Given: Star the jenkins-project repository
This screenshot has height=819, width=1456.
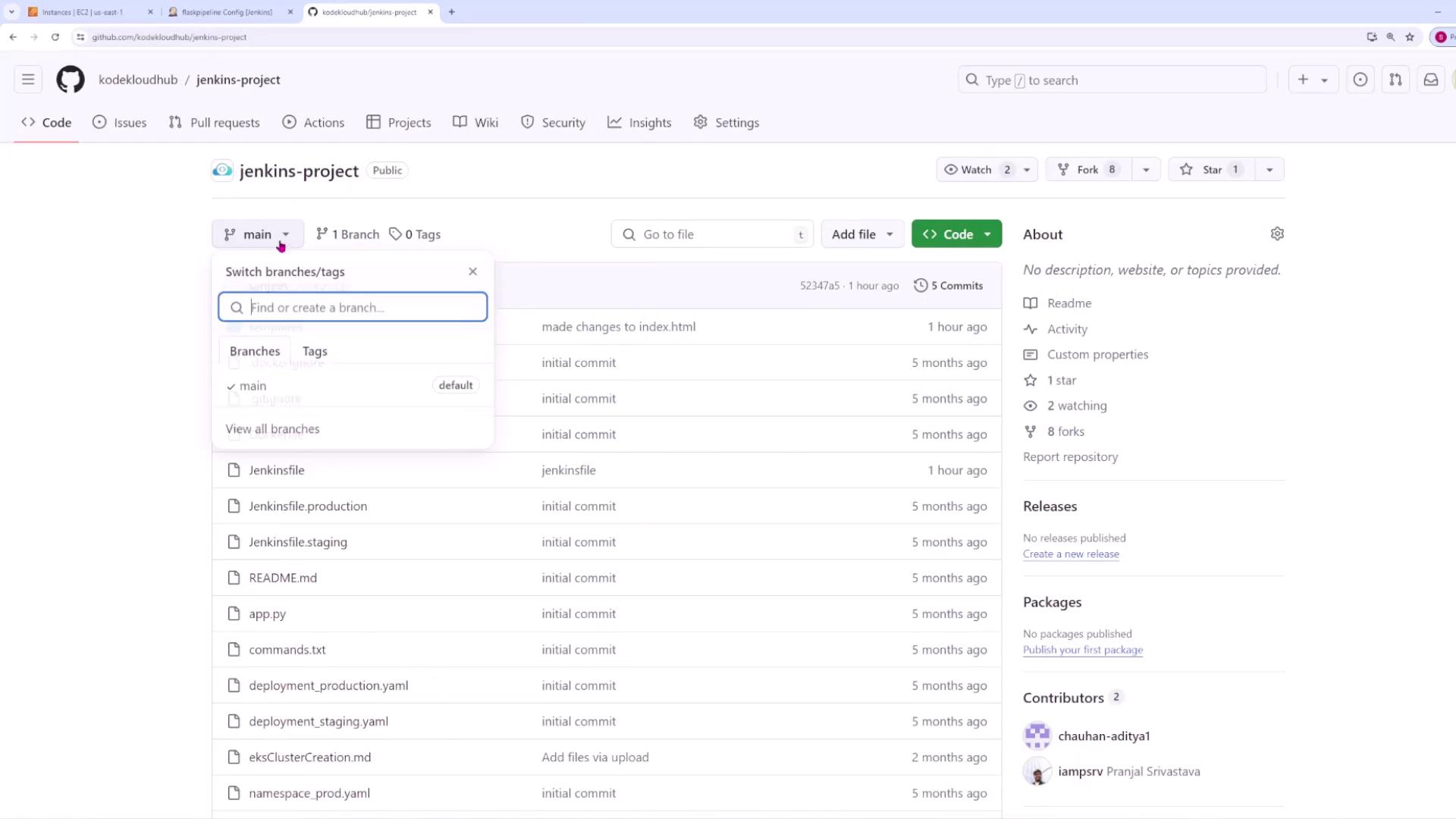Looking at the screenshot, I should pos(1211,170).
